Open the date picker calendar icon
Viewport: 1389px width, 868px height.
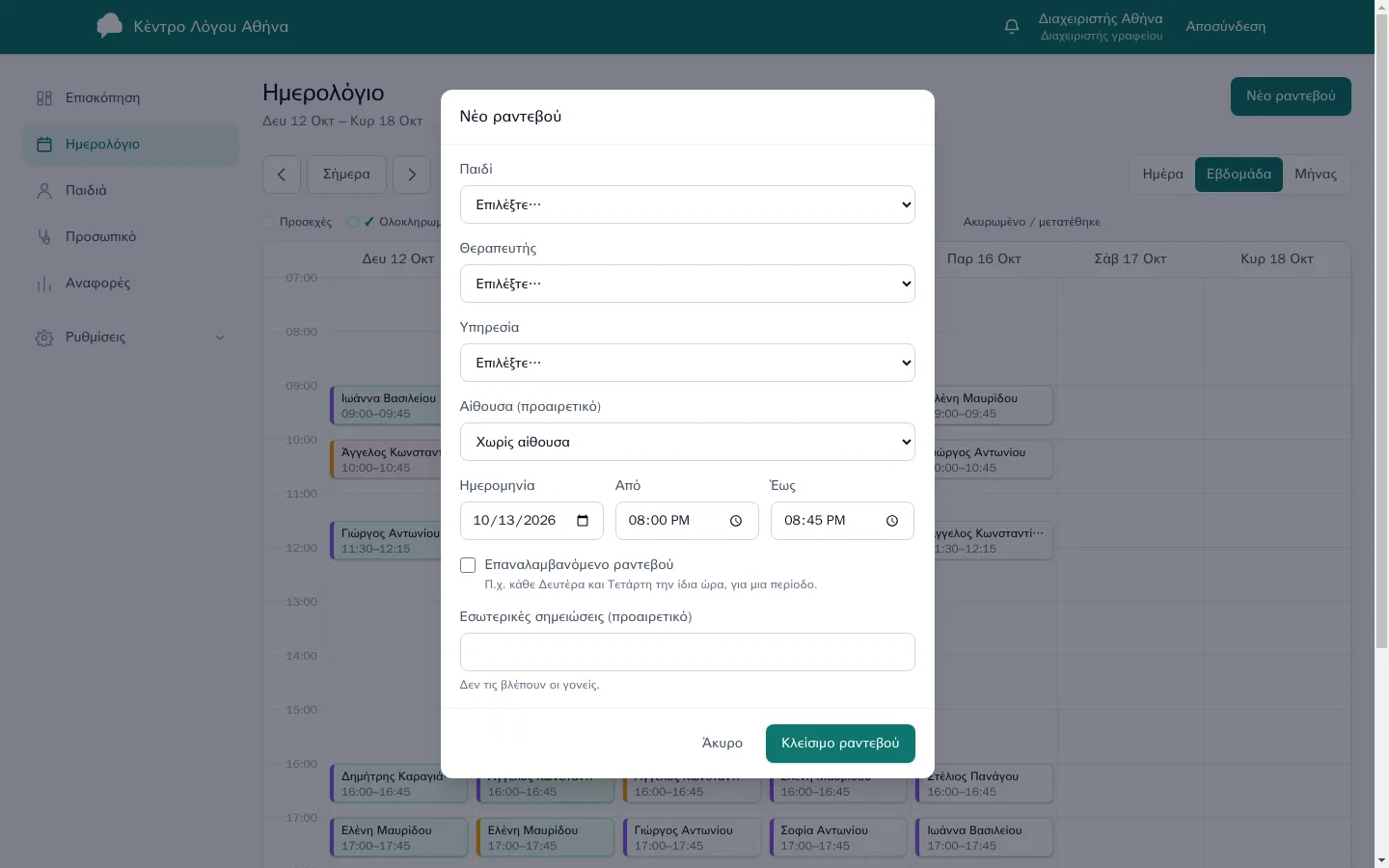(x=583, y=521)
